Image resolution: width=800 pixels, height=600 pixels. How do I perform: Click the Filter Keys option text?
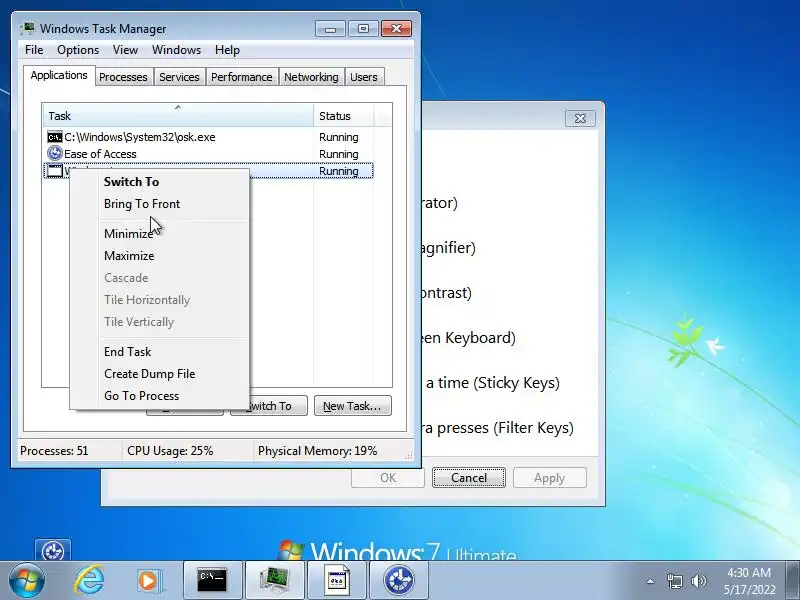point(498,428)
